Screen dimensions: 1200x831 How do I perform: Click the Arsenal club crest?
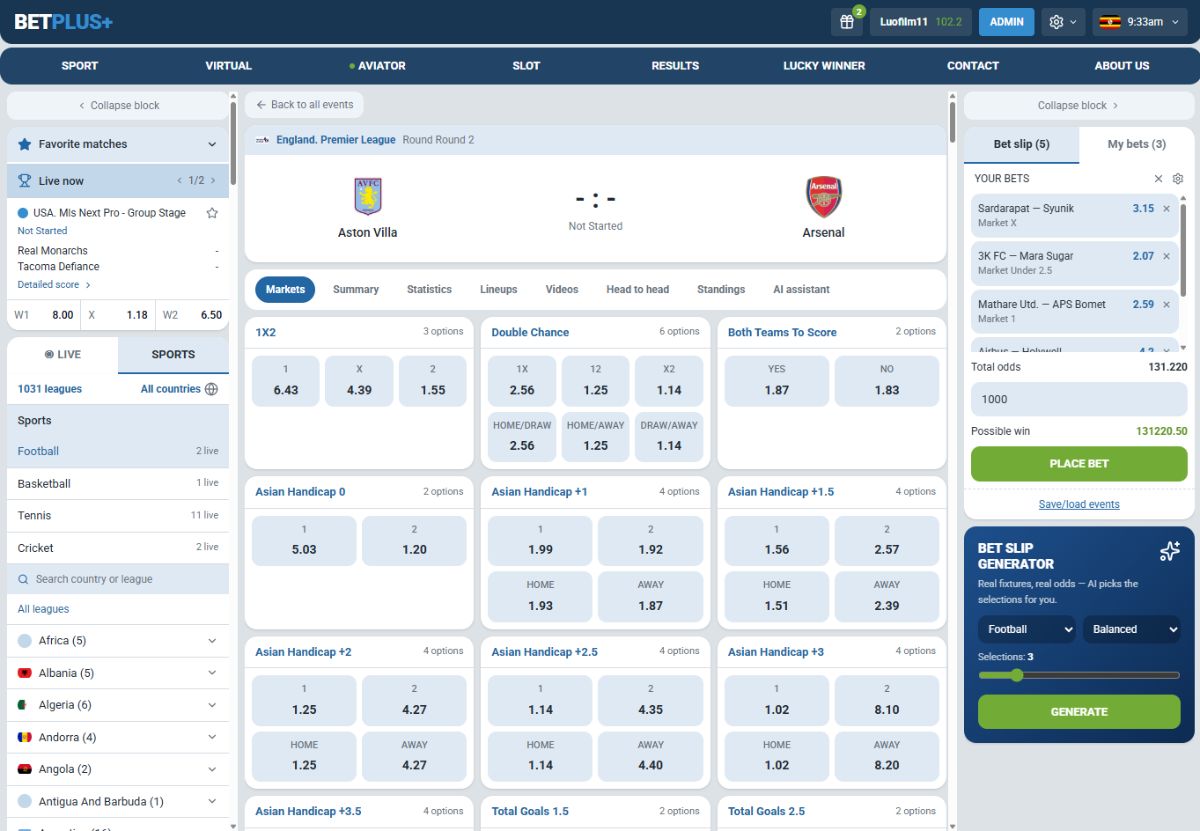coord(824,197)
